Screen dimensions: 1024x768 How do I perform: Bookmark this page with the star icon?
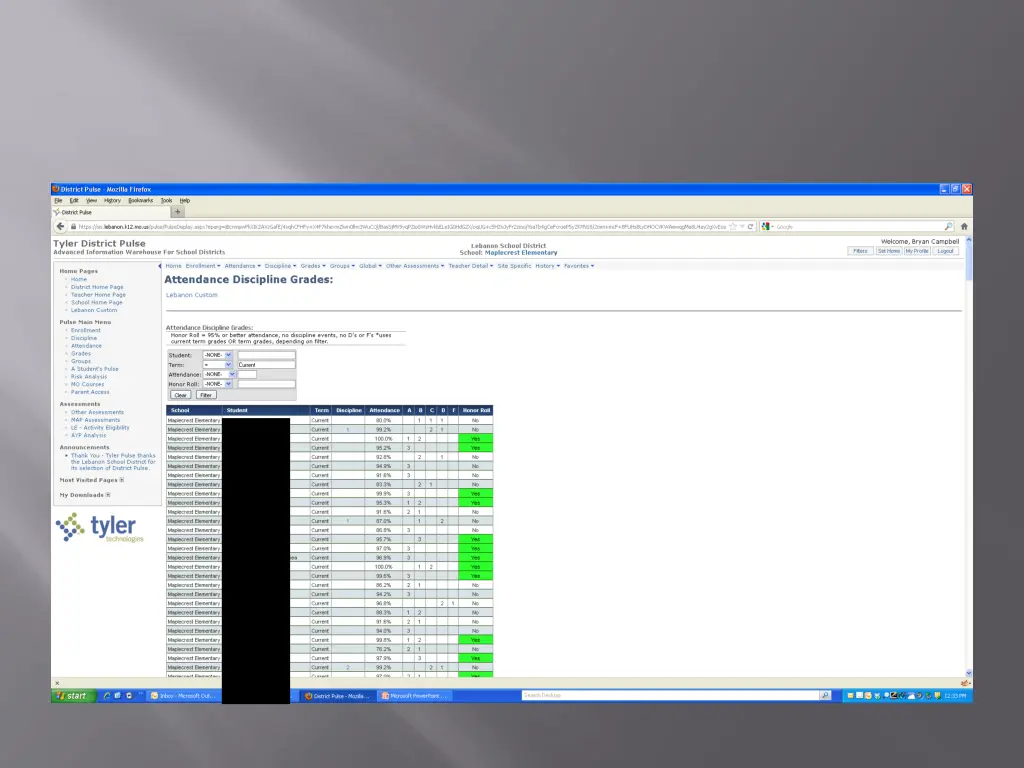(x=733, y=227)
